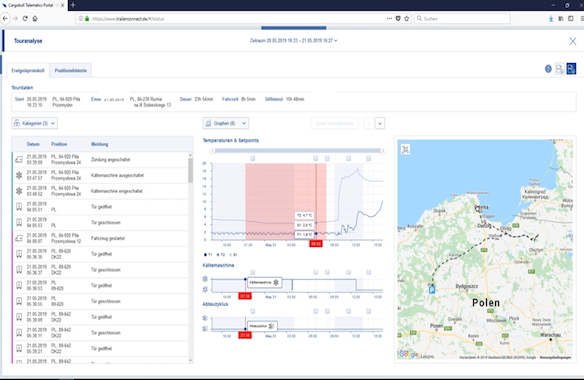Toggle the T2 series in chart legend
Viewport: 584px width, 380px height.
(x=221, y=255)
